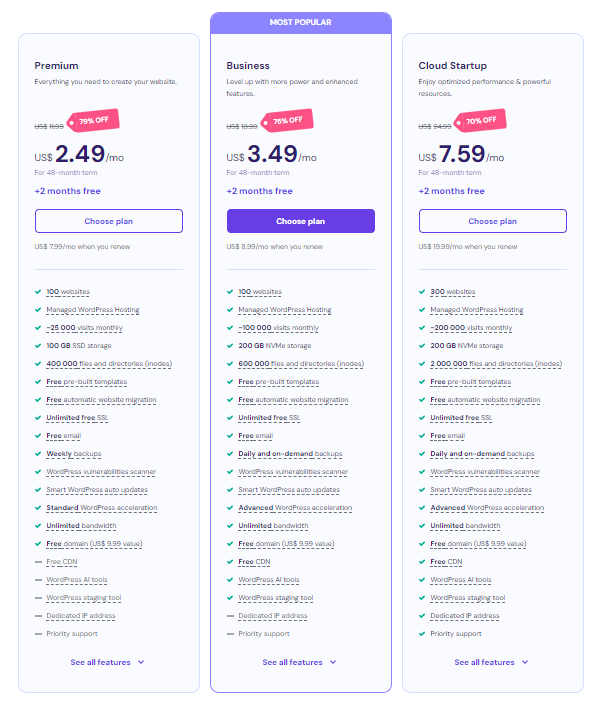Click the 75% OFF discount tag on Business

pos(287,121)
